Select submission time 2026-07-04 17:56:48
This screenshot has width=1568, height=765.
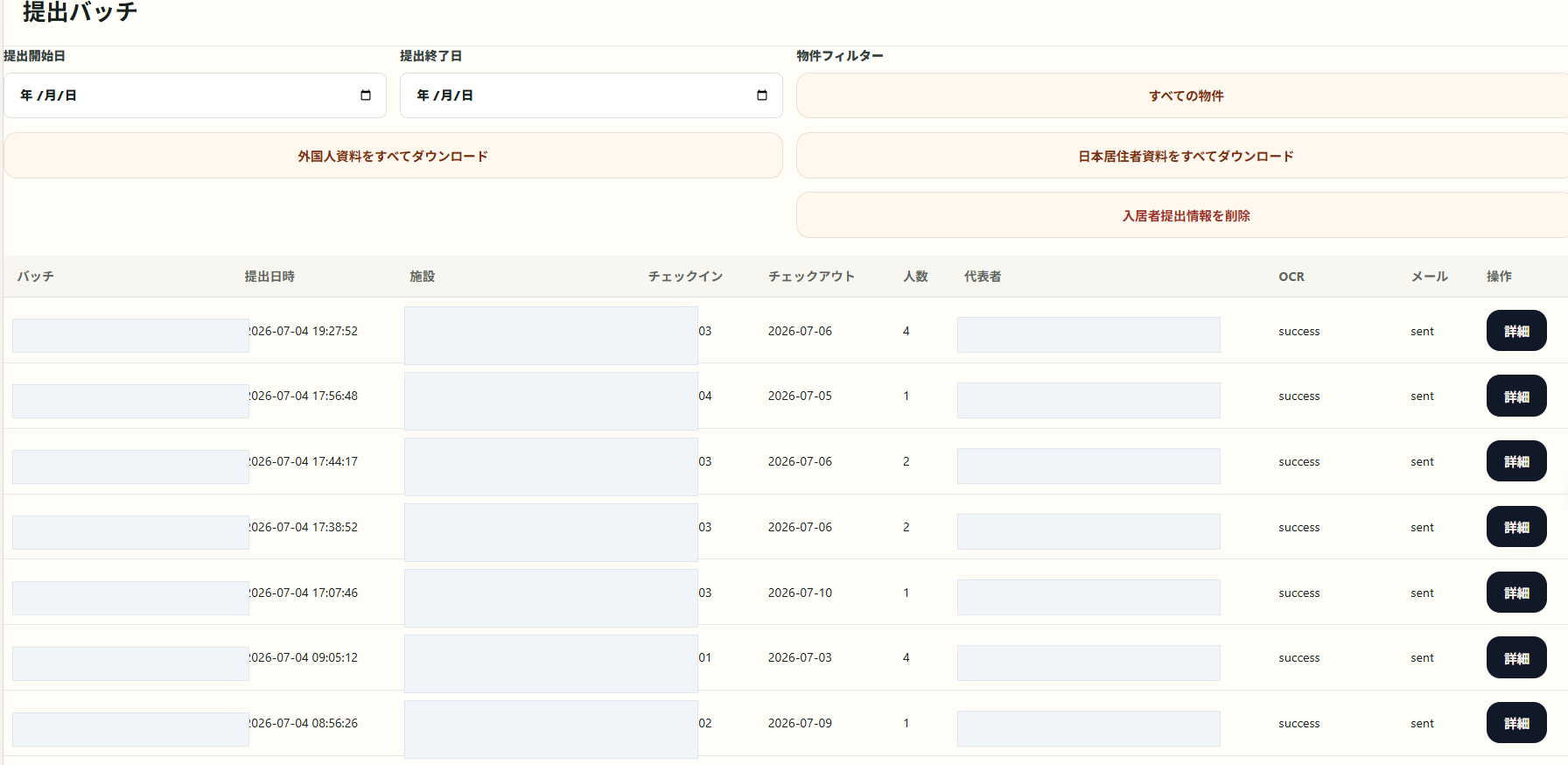tap(304, 396)
